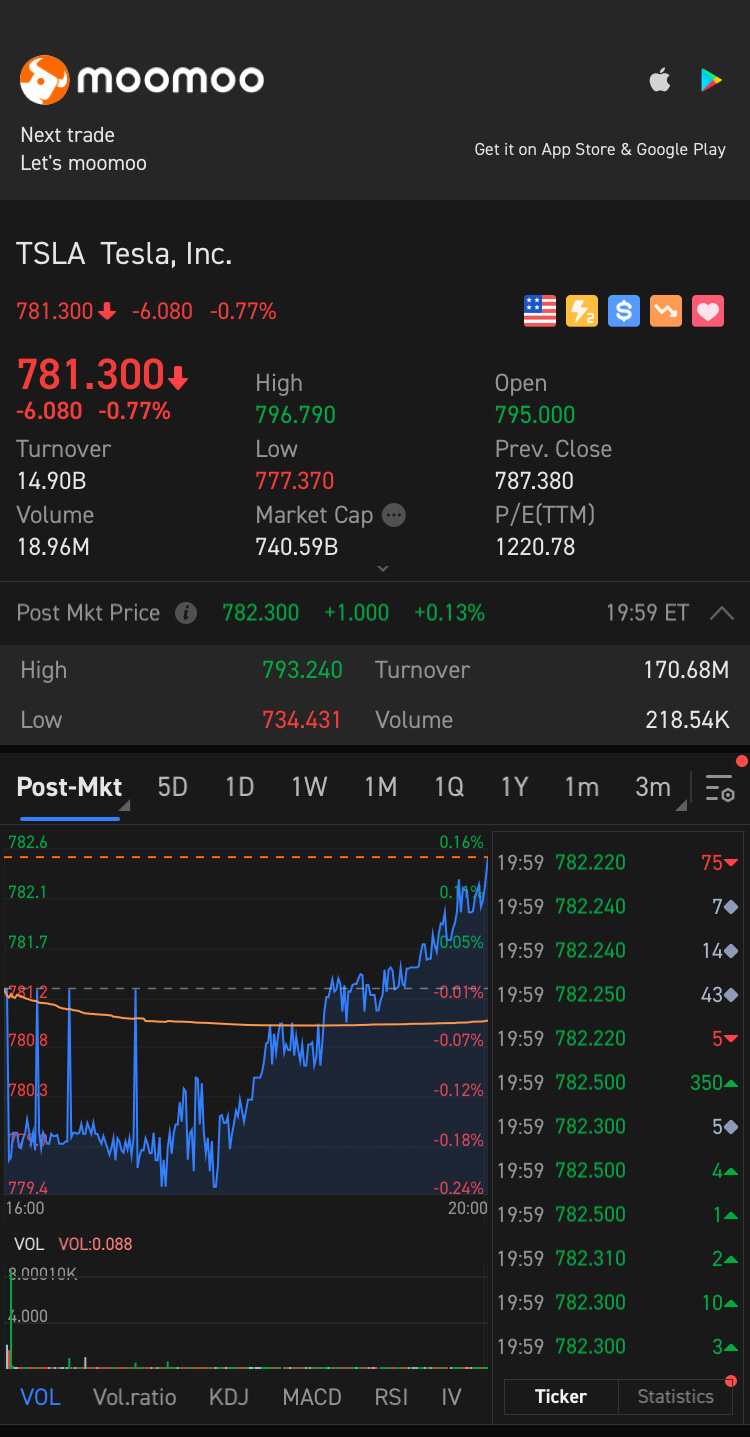Image resolution: width=750 pixels, height=1437 pixels.
Task: Click the Market Cap value 740.59B
Action: coord(297,547)
